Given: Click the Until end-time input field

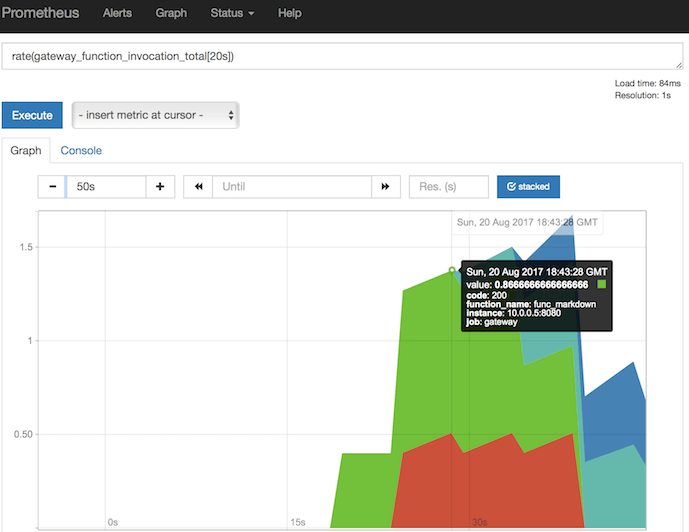Looking at the screenshot, I should 292,187.
